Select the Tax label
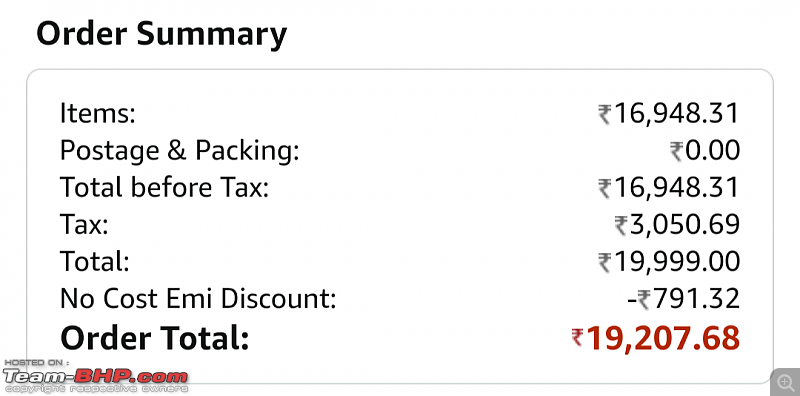This screenshot has width=800, height=396. point(84,225)
